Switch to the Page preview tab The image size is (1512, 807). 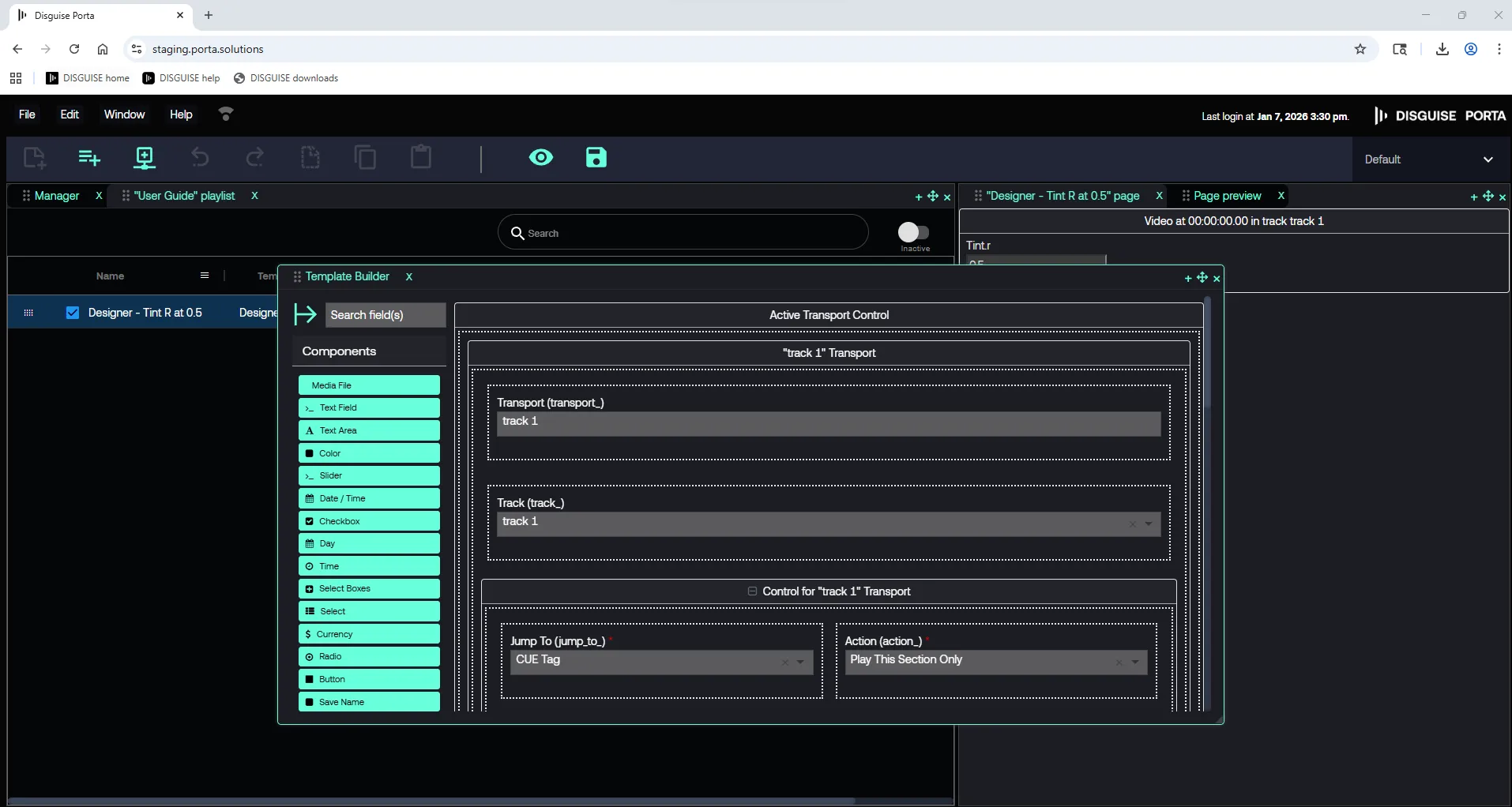pyautogui.click(x=1227, y=196)
